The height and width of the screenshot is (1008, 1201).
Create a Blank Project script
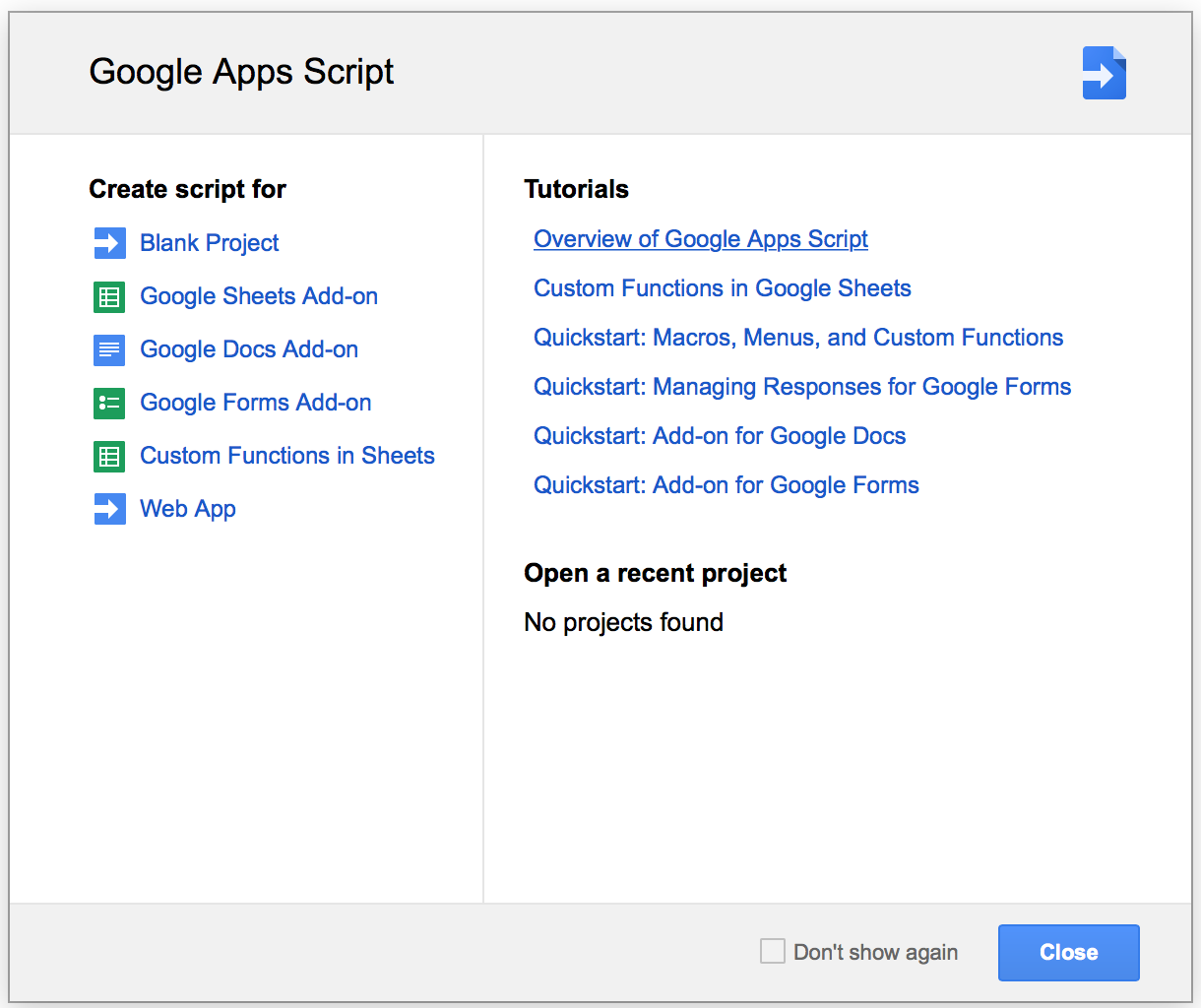pos(210,243)
